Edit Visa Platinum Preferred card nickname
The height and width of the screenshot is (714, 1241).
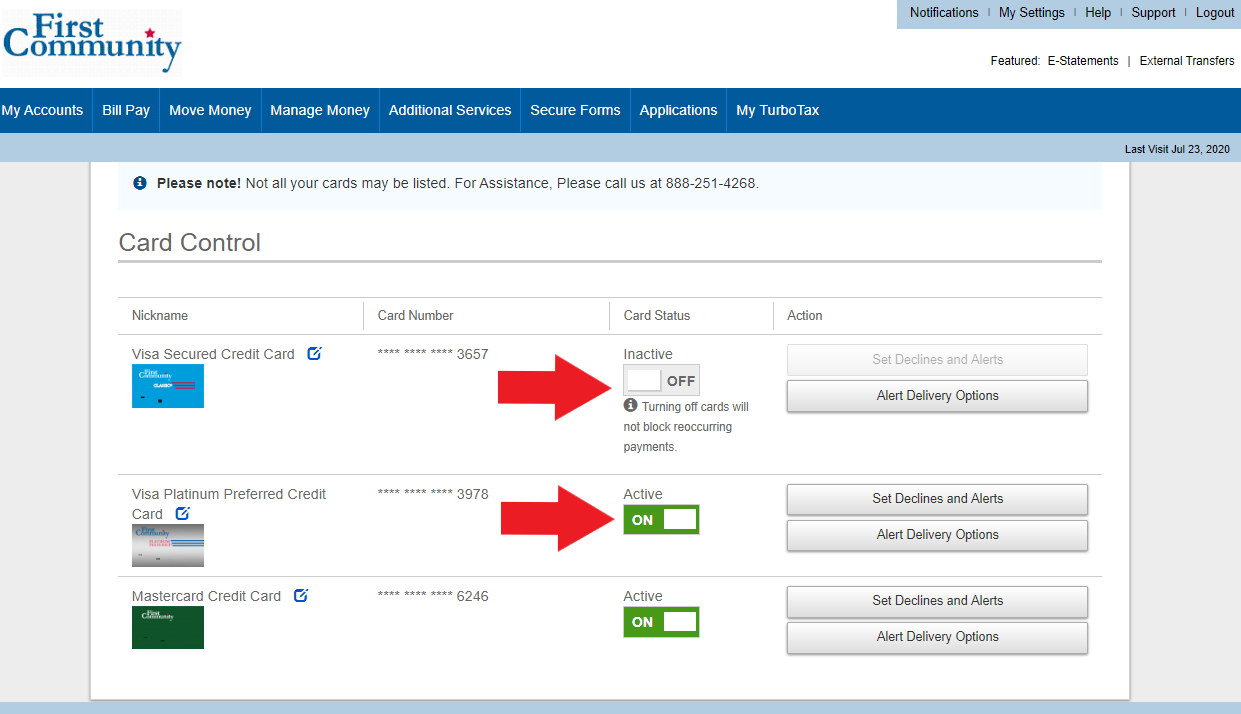[x=182, y=513]
